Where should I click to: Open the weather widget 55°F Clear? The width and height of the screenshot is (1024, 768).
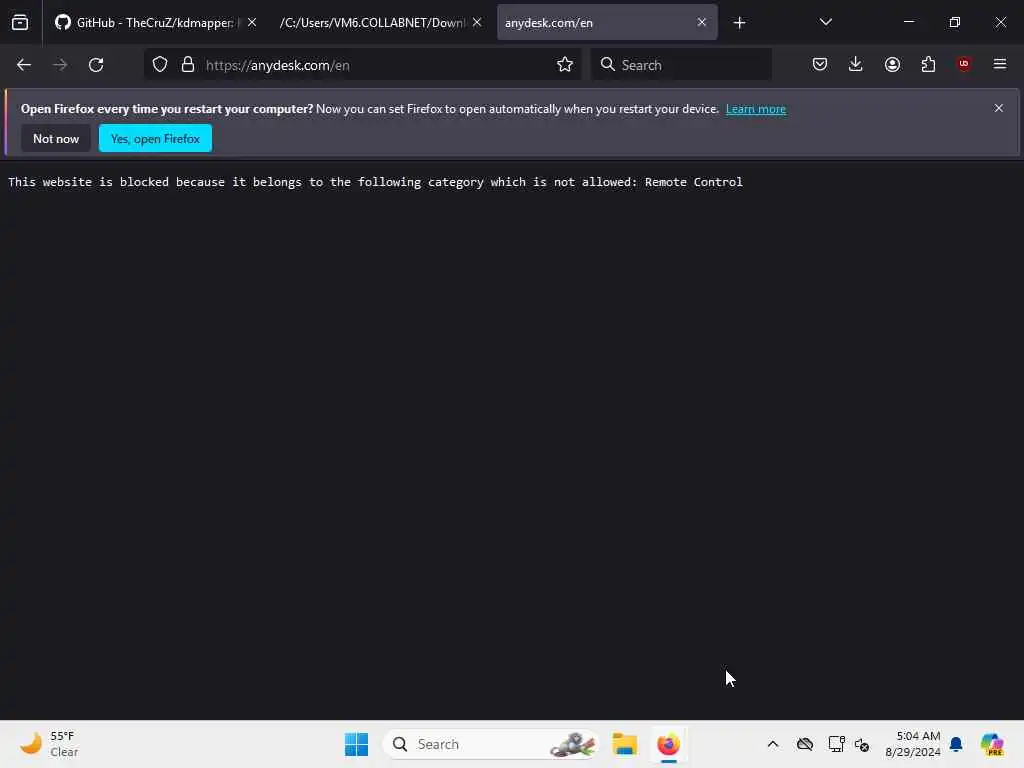click(49, 744)
